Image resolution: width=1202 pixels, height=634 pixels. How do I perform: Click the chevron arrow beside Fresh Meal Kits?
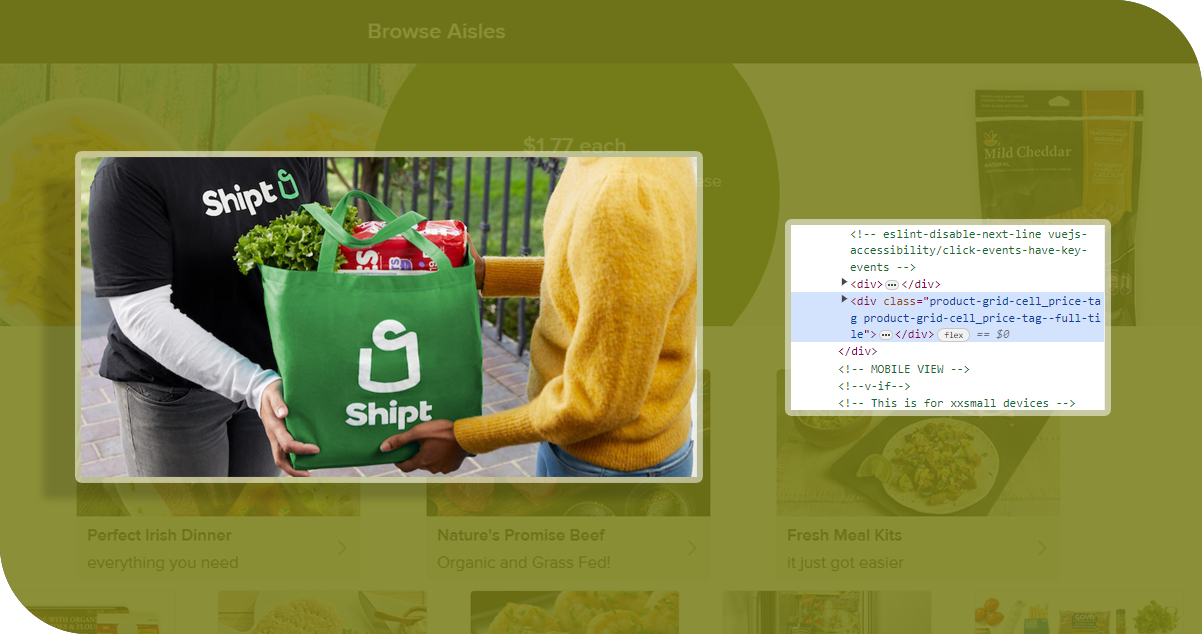[x=1041, y=548]
